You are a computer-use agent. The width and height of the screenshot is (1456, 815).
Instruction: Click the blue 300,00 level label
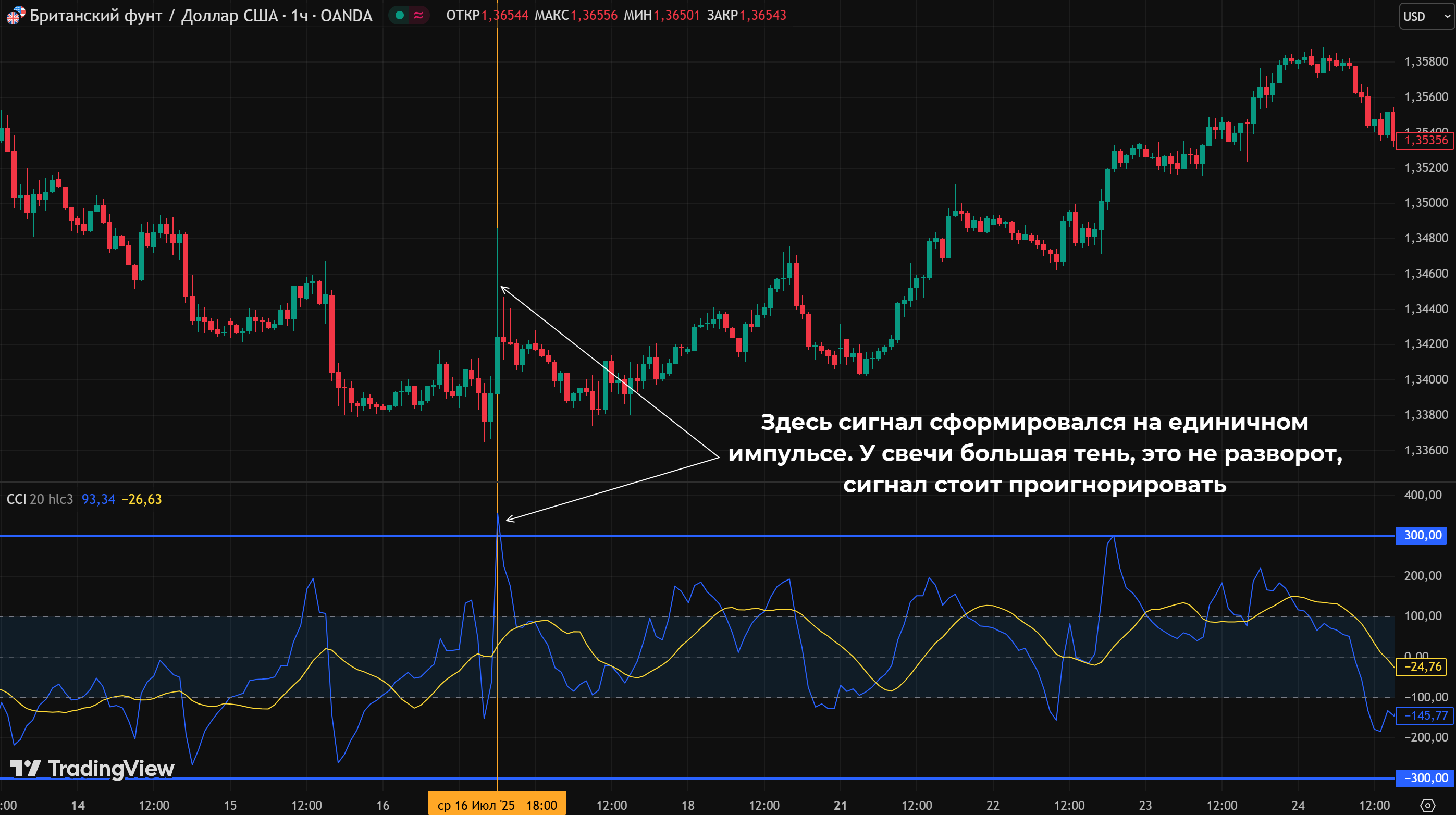[x=1422, y=535]
